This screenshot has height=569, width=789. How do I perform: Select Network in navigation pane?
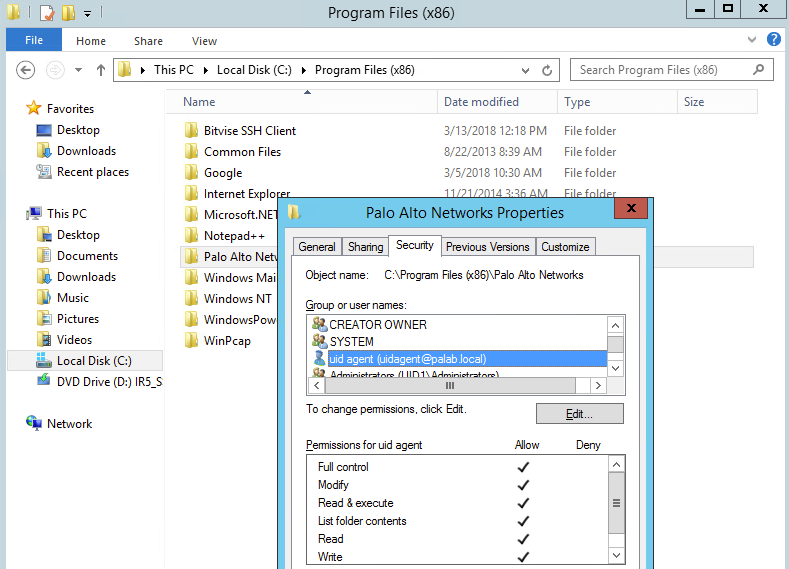pos(69,424)
